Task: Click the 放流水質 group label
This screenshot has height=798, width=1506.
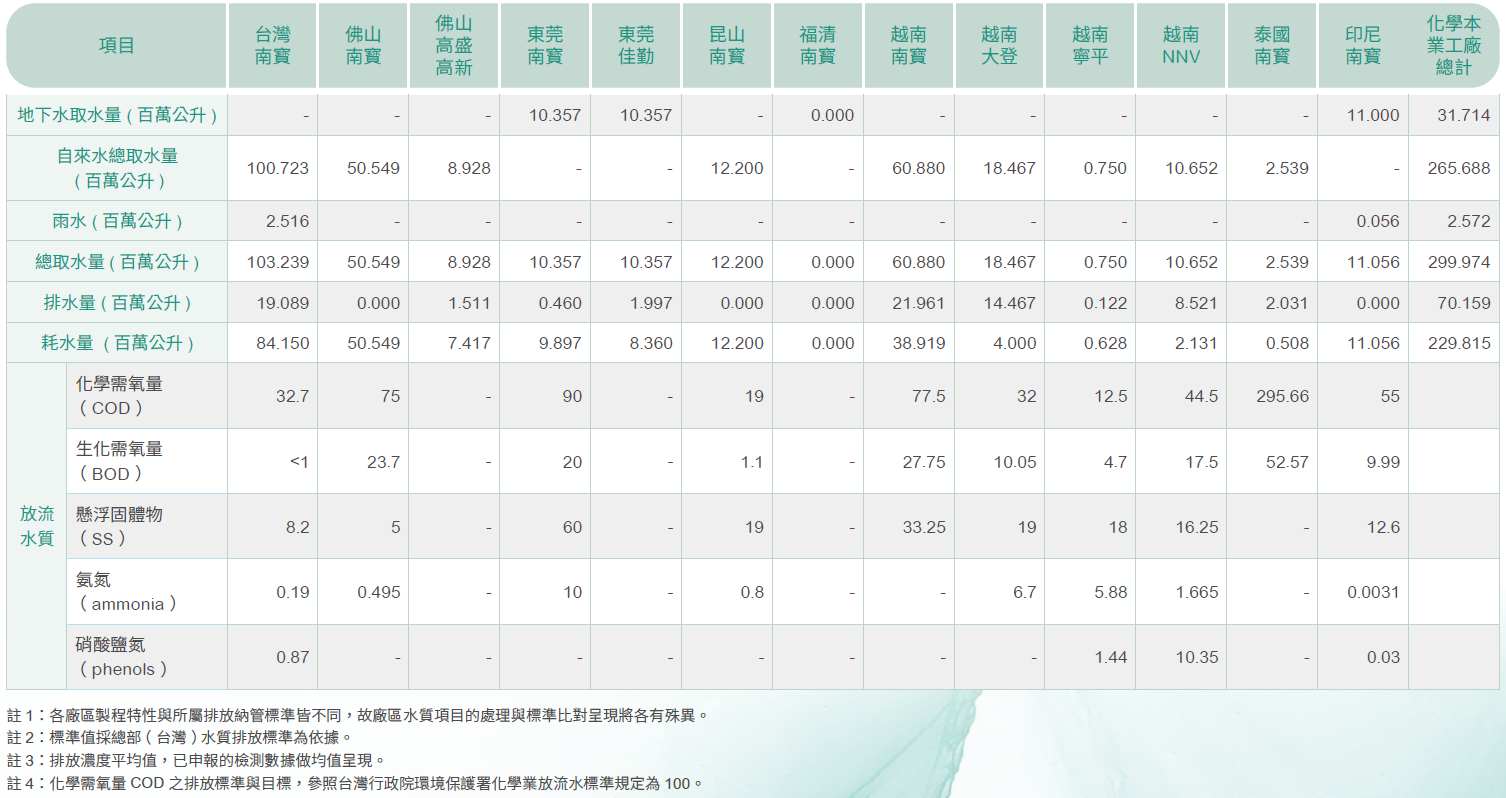Action: point(37,526)
